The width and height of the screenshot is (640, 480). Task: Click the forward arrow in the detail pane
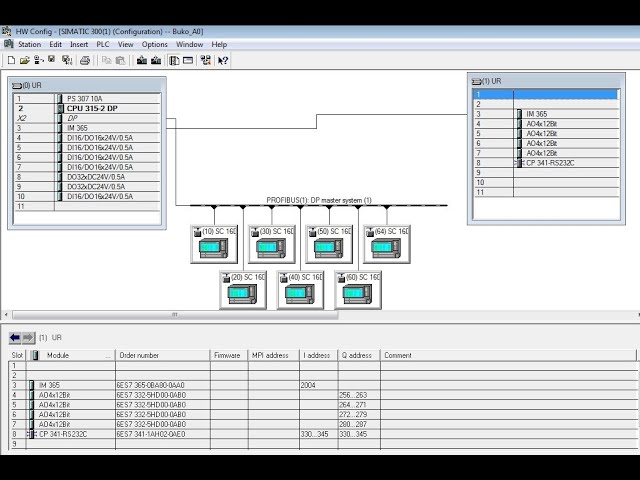pyautogui.click(x=28, y=338)
